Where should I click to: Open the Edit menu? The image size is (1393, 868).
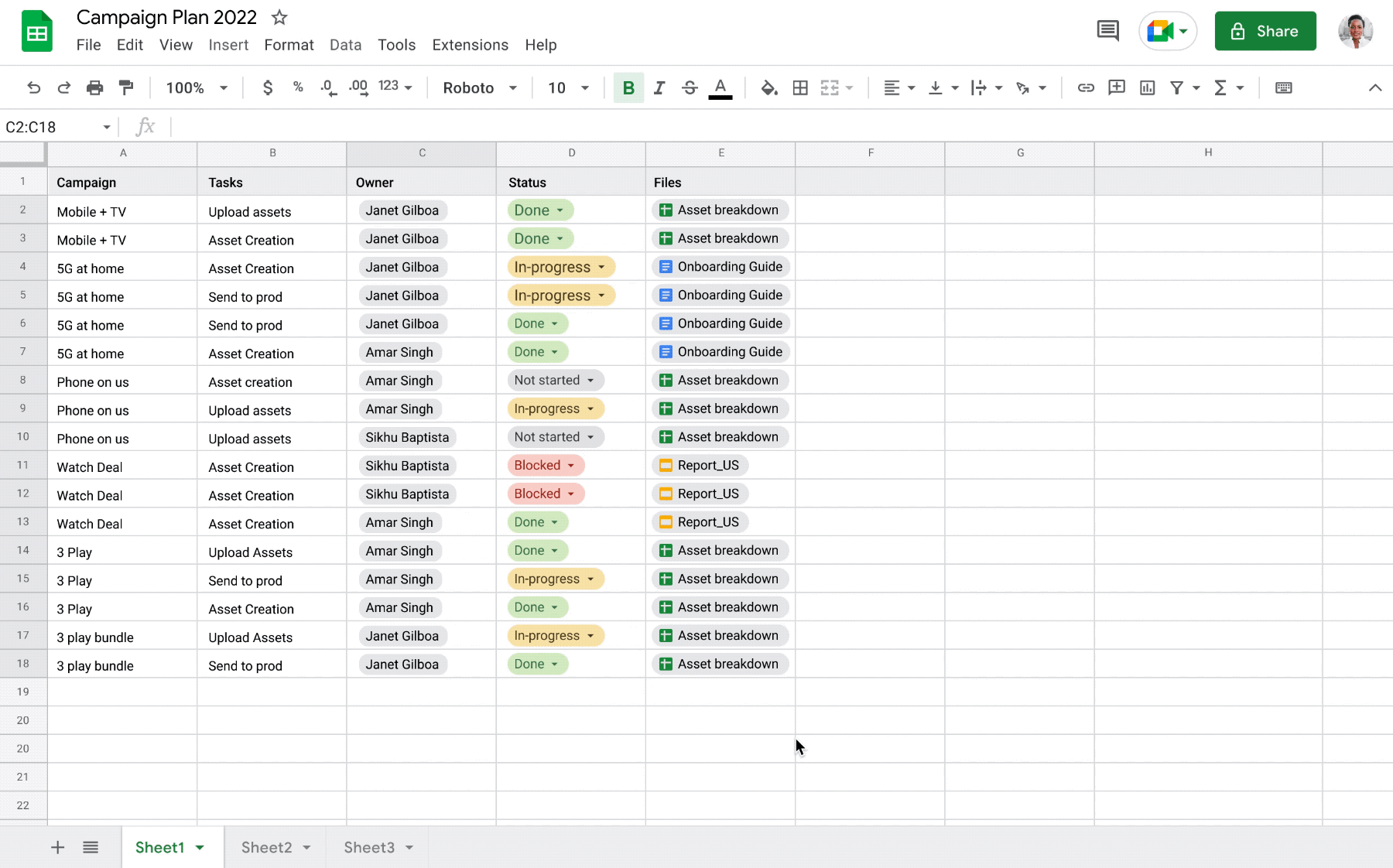(x=130, y=45)
